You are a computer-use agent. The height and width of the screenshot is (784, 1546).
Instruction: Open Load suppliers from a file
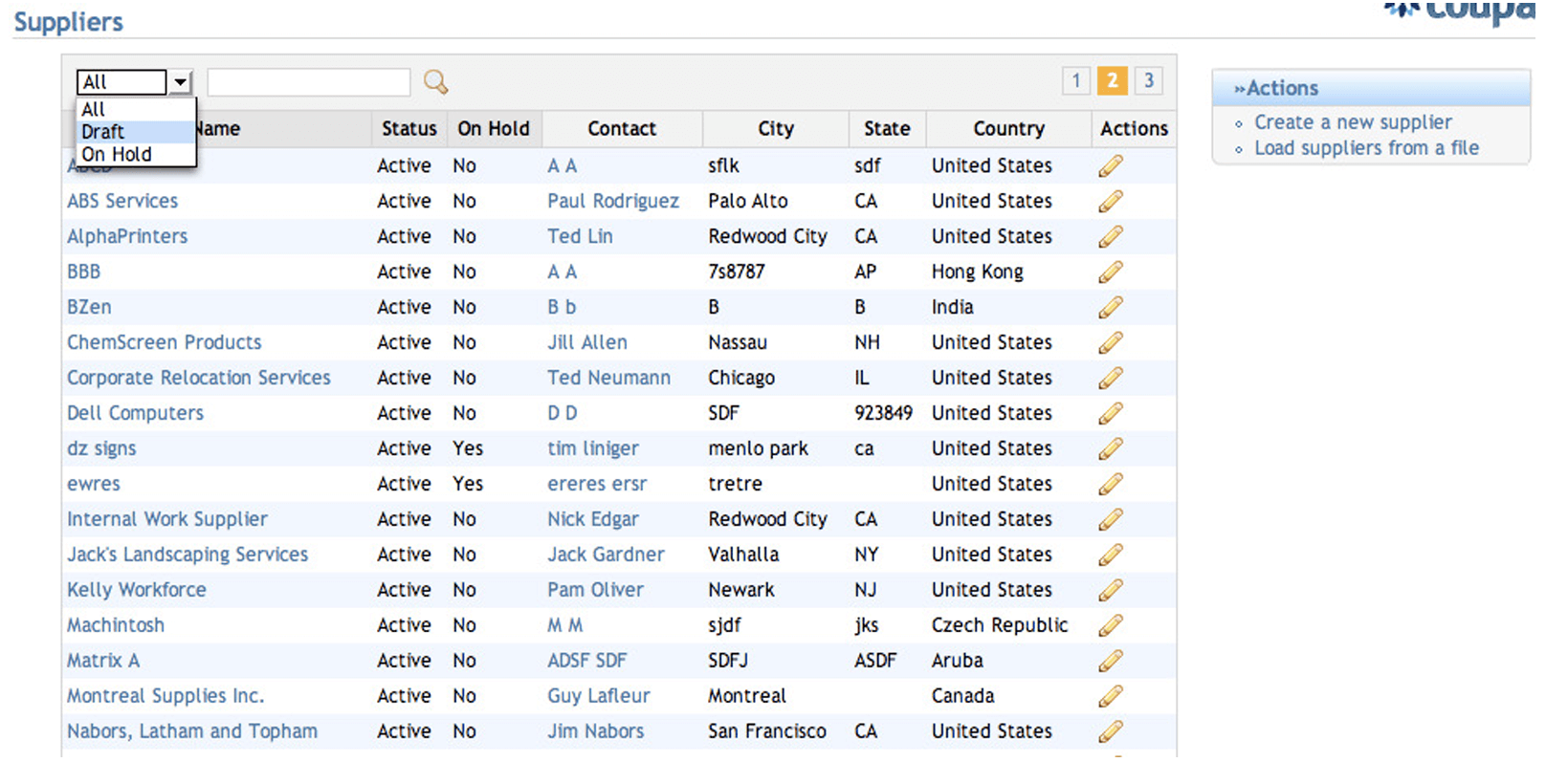[1366, 148]
